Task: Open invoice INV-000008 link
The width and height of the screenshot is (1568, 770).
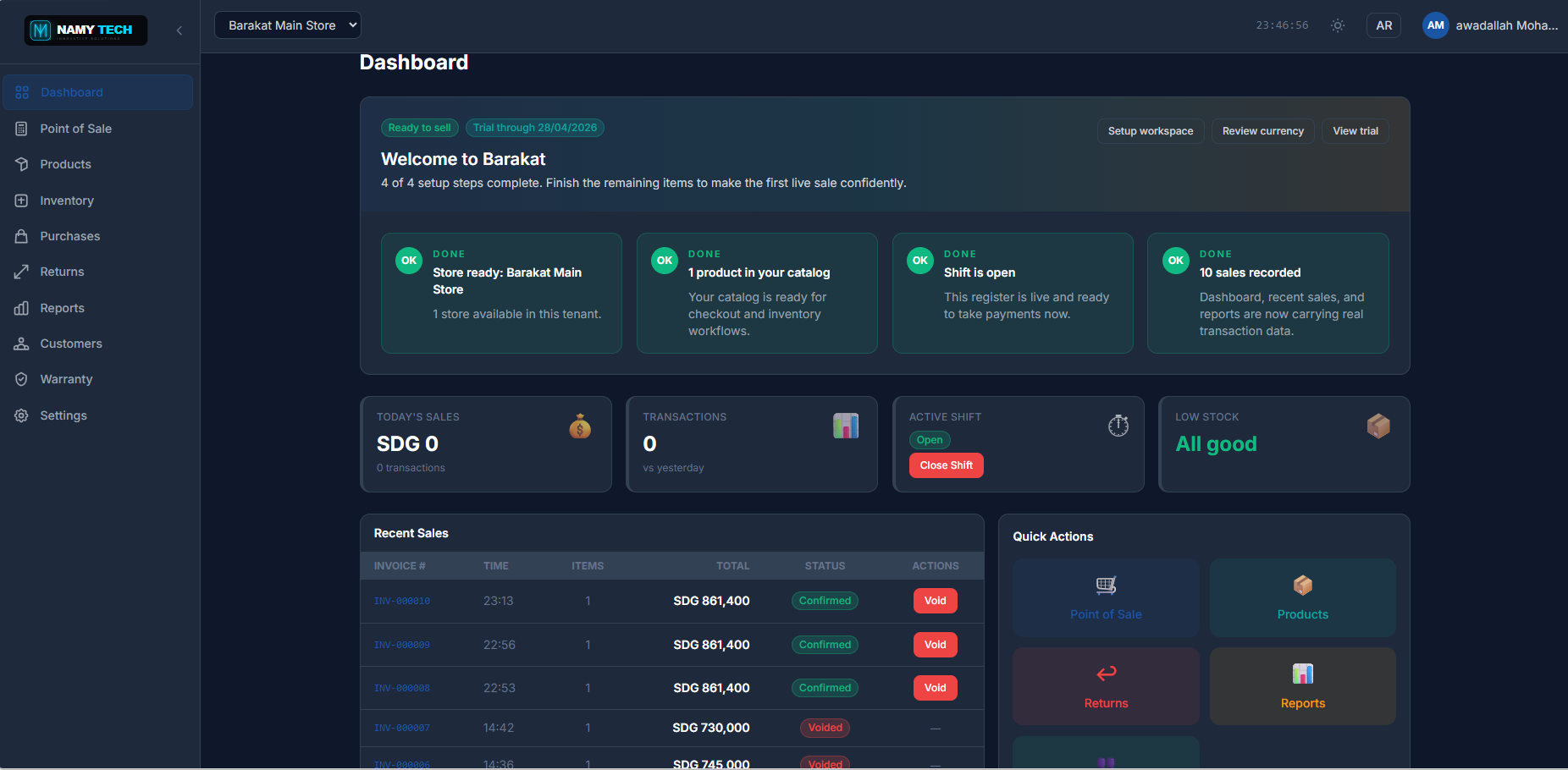Action: pyautogui.click(x=402, y=689)
